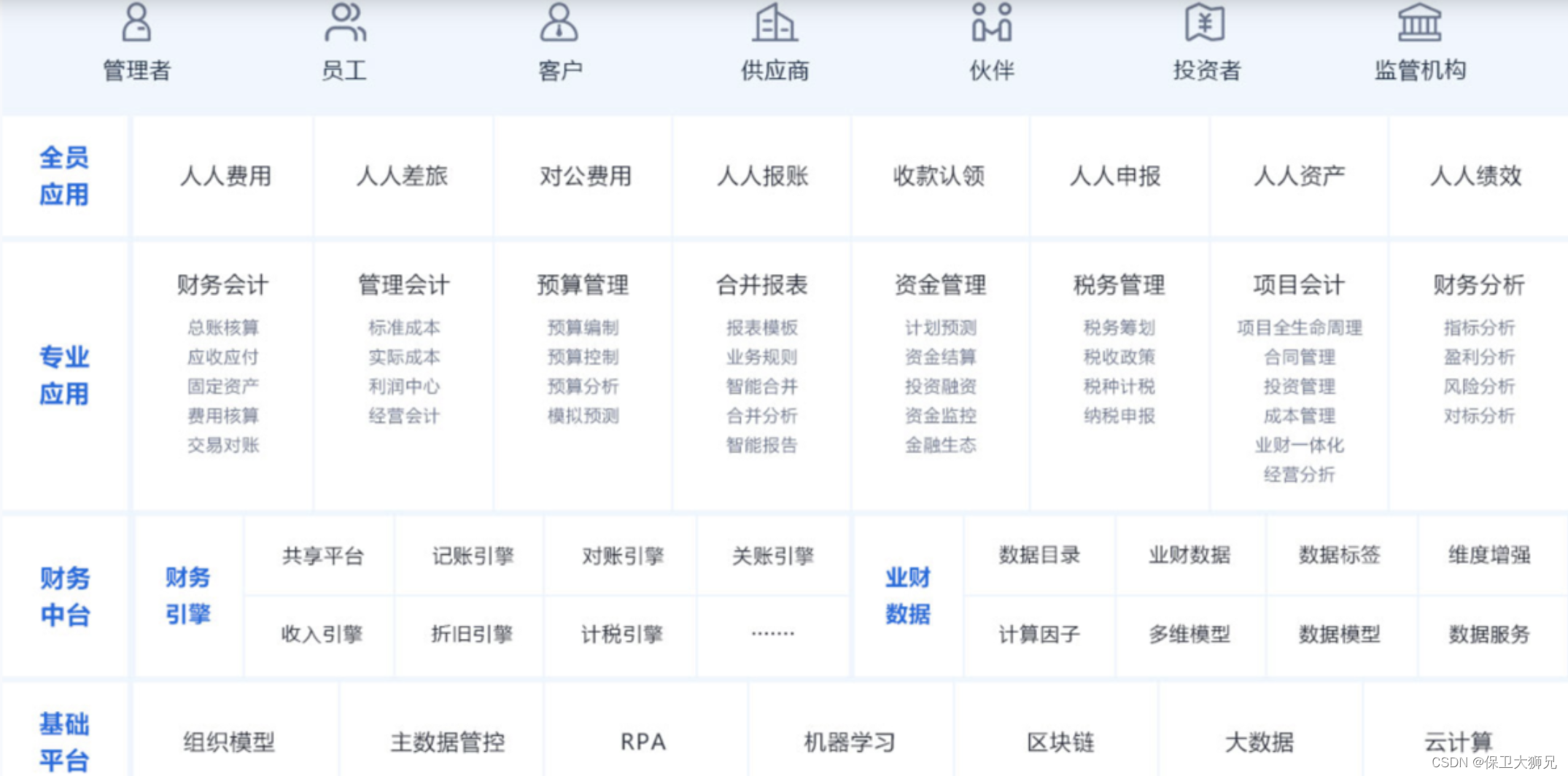Click 税务筹划 under 税务管理
The width and height of the screenshot is (1568, 776).
point(1119,327)
